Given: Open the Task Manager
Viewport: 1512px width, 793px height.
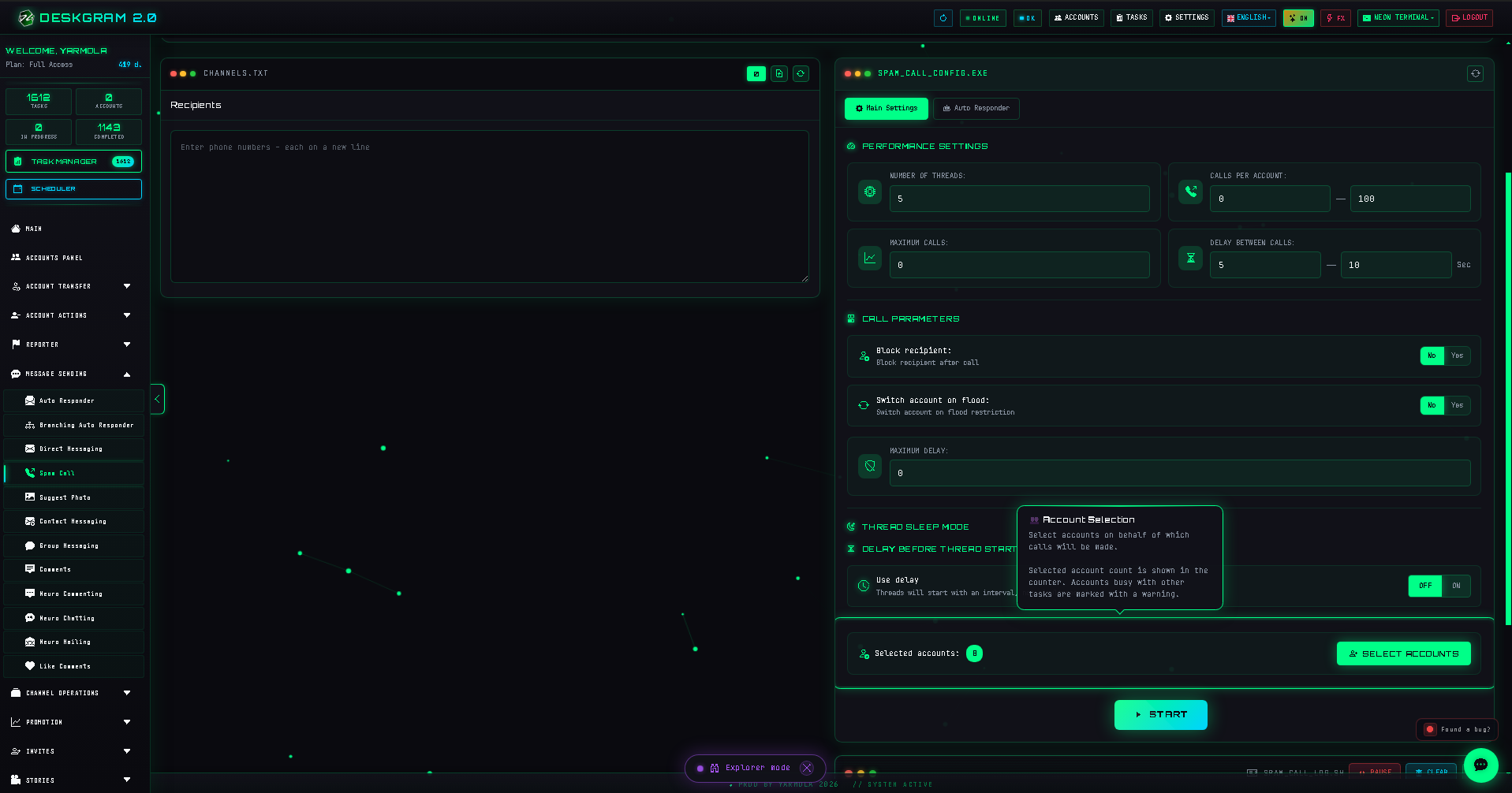Looking at the screenshot, I should [74, 162].
